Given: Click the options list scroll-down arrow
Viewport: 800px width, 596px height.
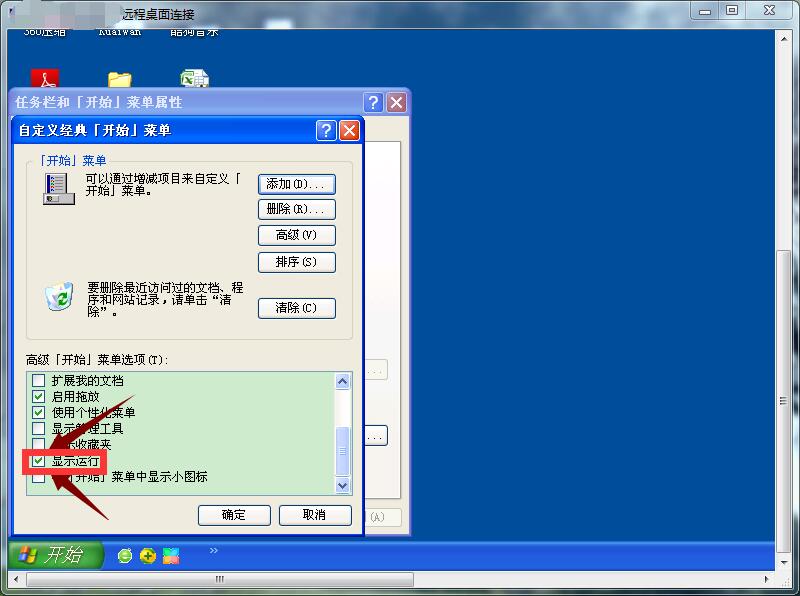Looking at the screenshot, I should (343, 487).
